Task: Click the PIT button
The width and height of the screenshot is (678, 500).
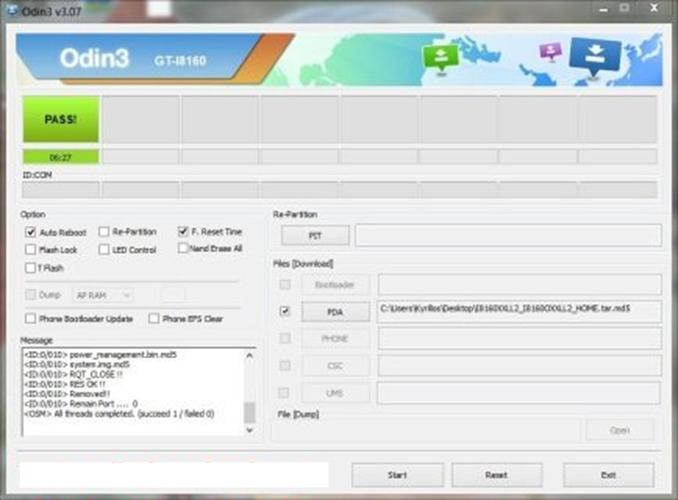Action: (315, 235)
